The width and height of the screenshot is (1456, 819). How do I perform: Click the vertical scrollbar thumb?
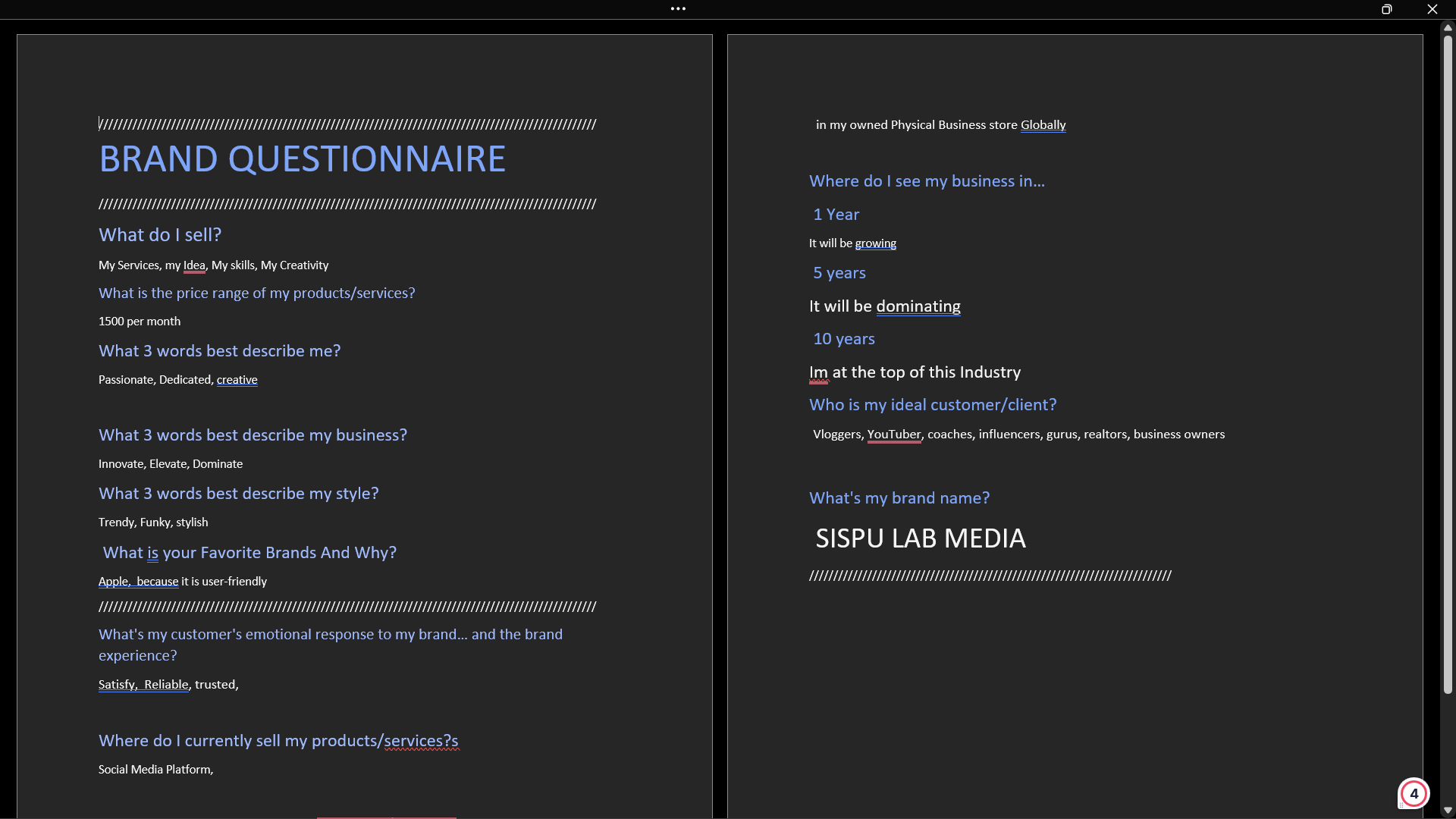pyautogui.click(x=1448, y=364)
